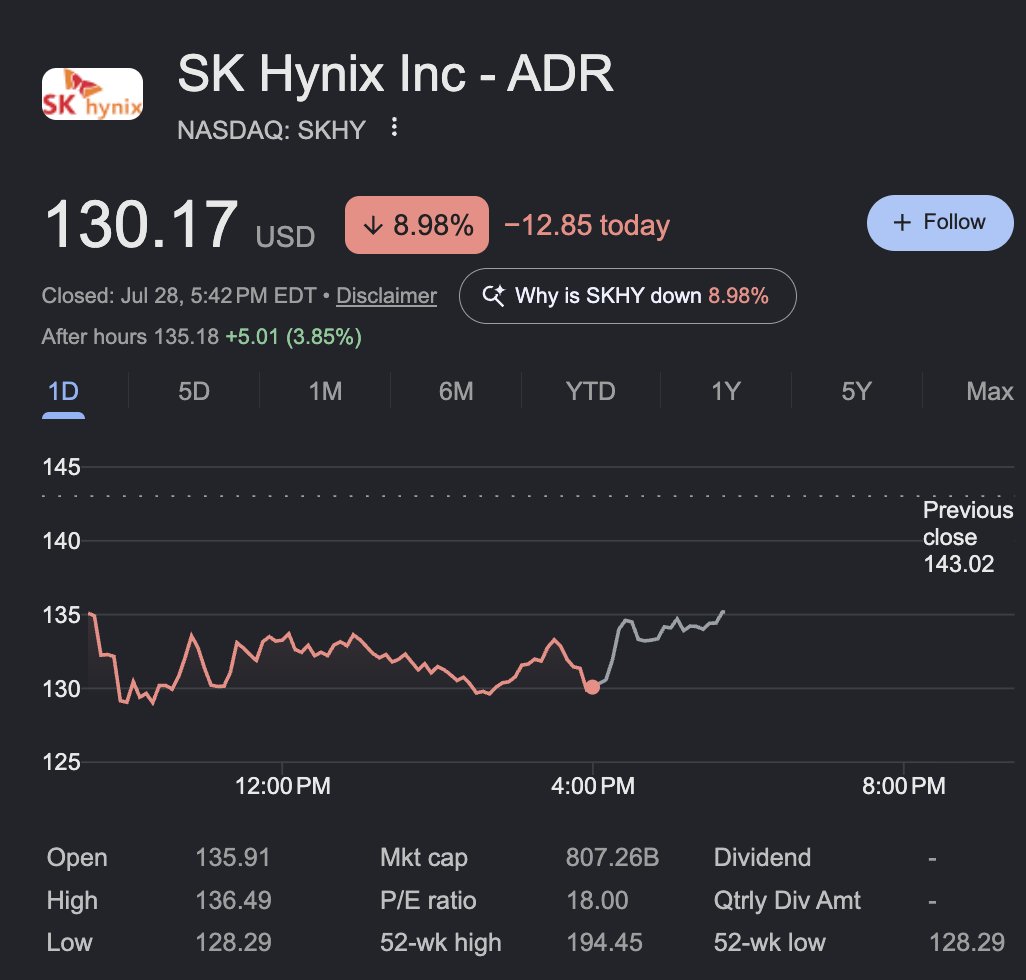Click the 4:00 PM axis label

[x=593, y=786]
